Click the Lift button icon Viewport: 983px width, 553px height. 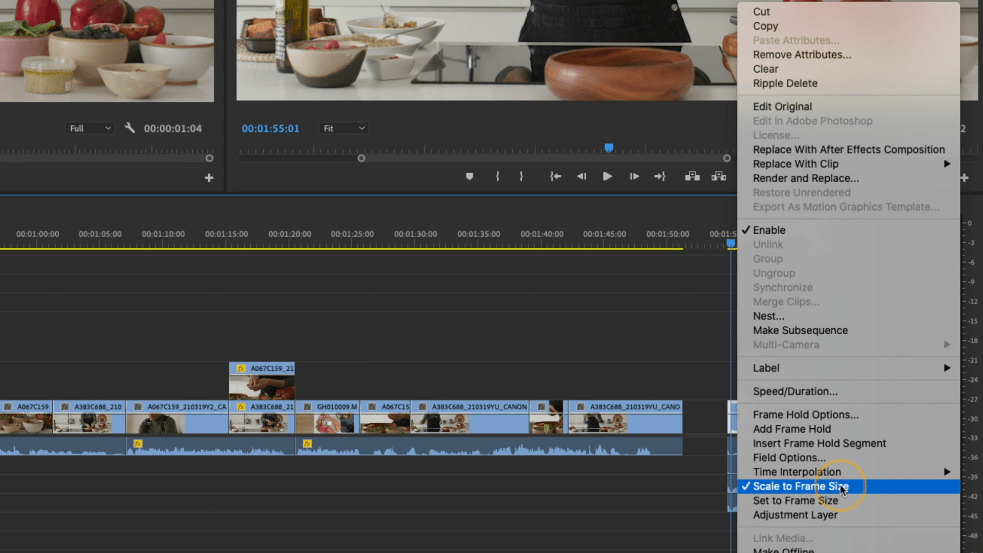click(692, 177)
